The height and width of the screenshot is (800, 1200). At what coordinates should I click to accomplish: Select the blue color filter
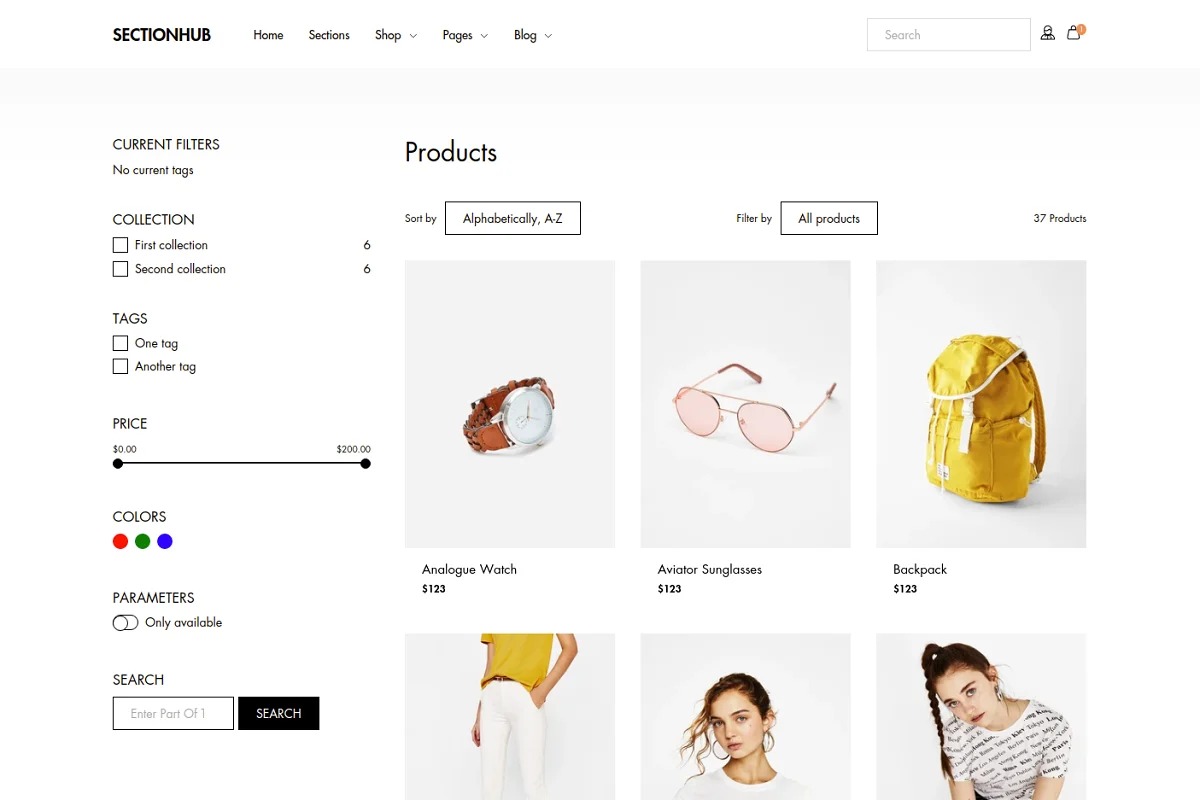tap(165, 541)
